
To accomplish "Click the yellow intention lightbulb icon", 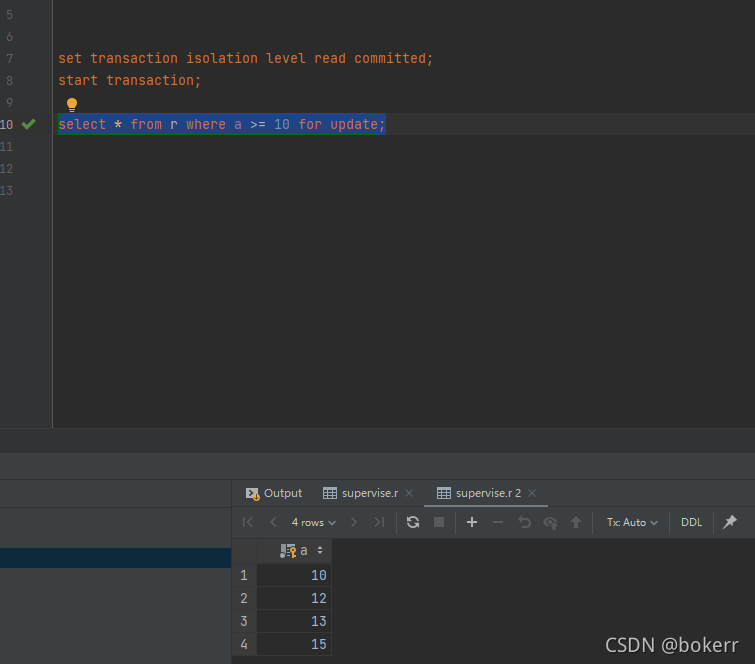I will coord(72,104).
